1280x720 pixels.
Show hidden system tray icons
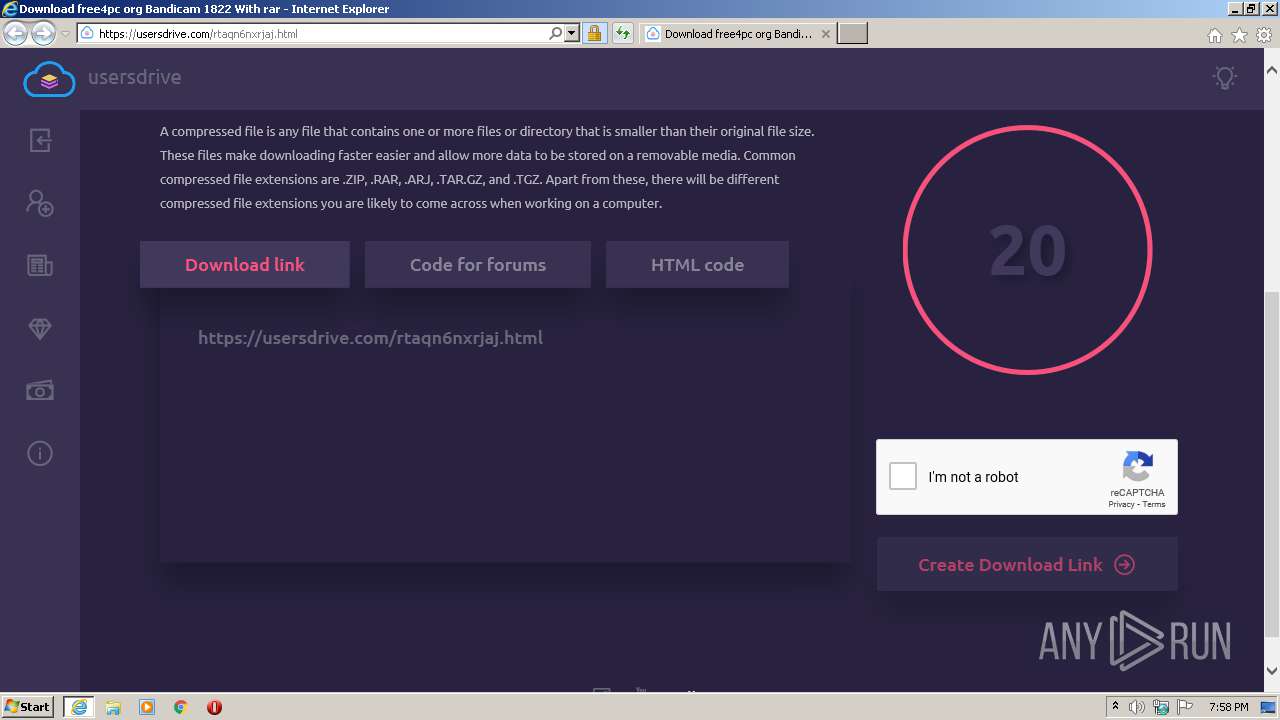tap(1115, 707)
